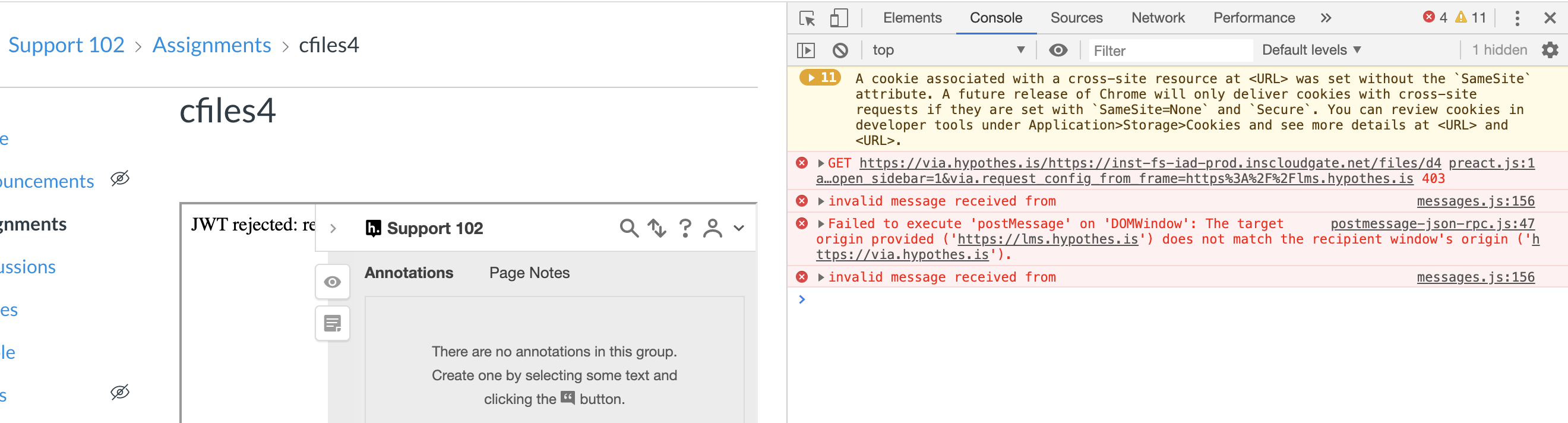Collapse the Hypothesis sidebar with chevron
Screen dimensions: 1568x423
pyautogui.click(x=333, y=228)
